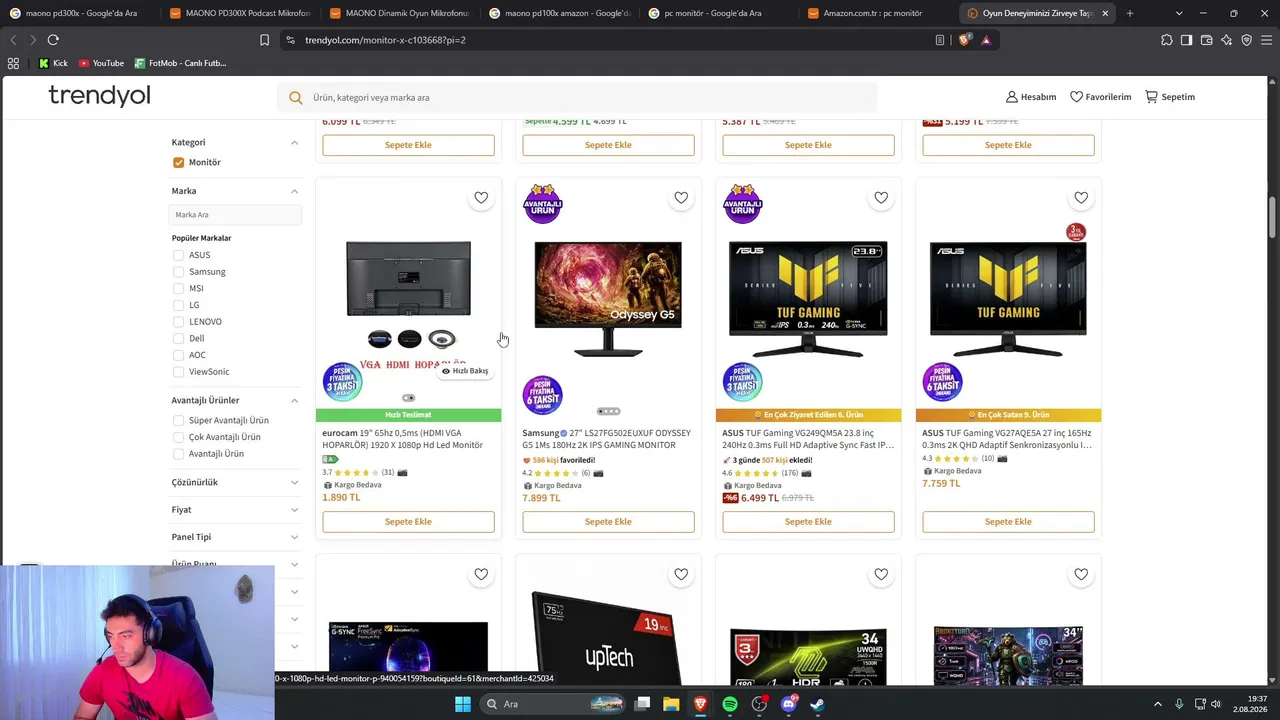The width and height of the screenshot is (1280, 720).
Task: Click the search magnifier icon on Trendyol
Action: point(296,97)
